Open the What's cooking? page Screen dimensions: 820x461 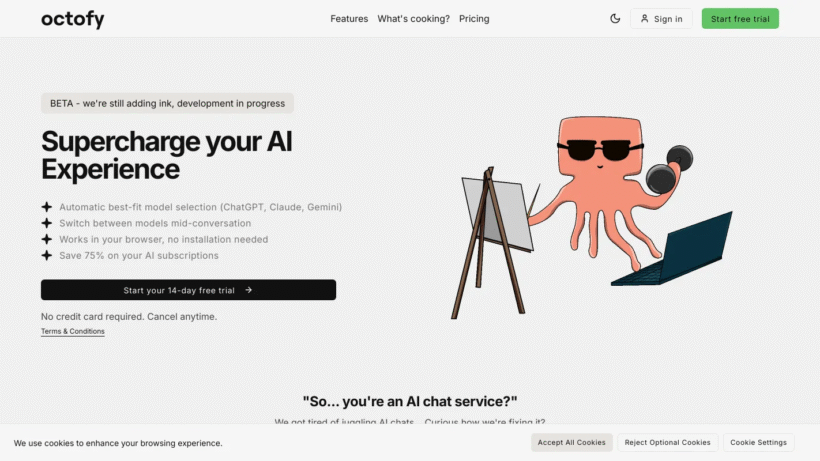(x=413, y=19)
